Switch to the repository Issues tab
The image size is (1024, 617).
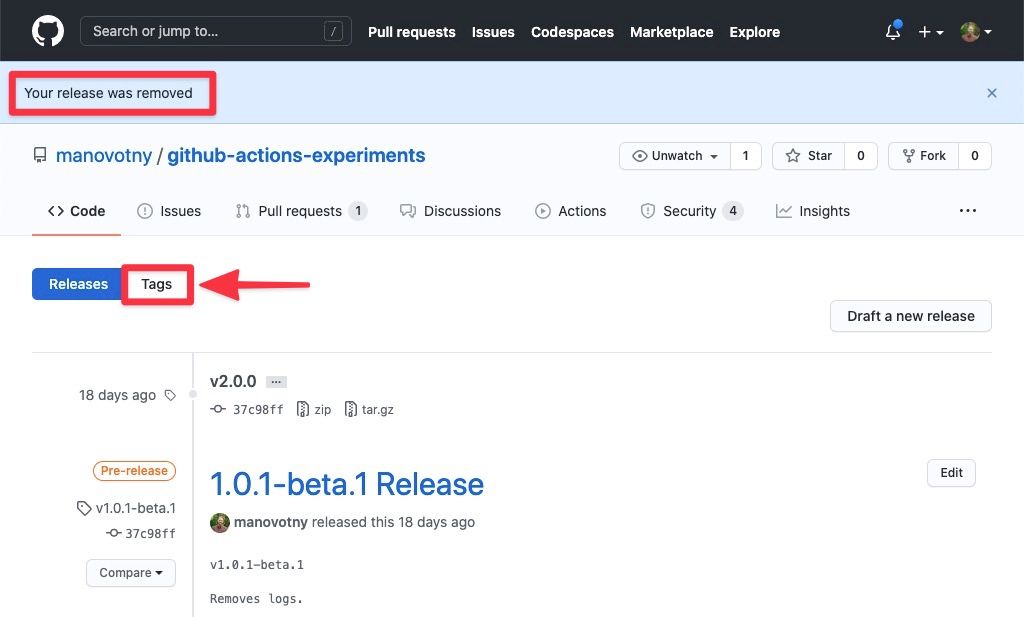tap(169, 211)
